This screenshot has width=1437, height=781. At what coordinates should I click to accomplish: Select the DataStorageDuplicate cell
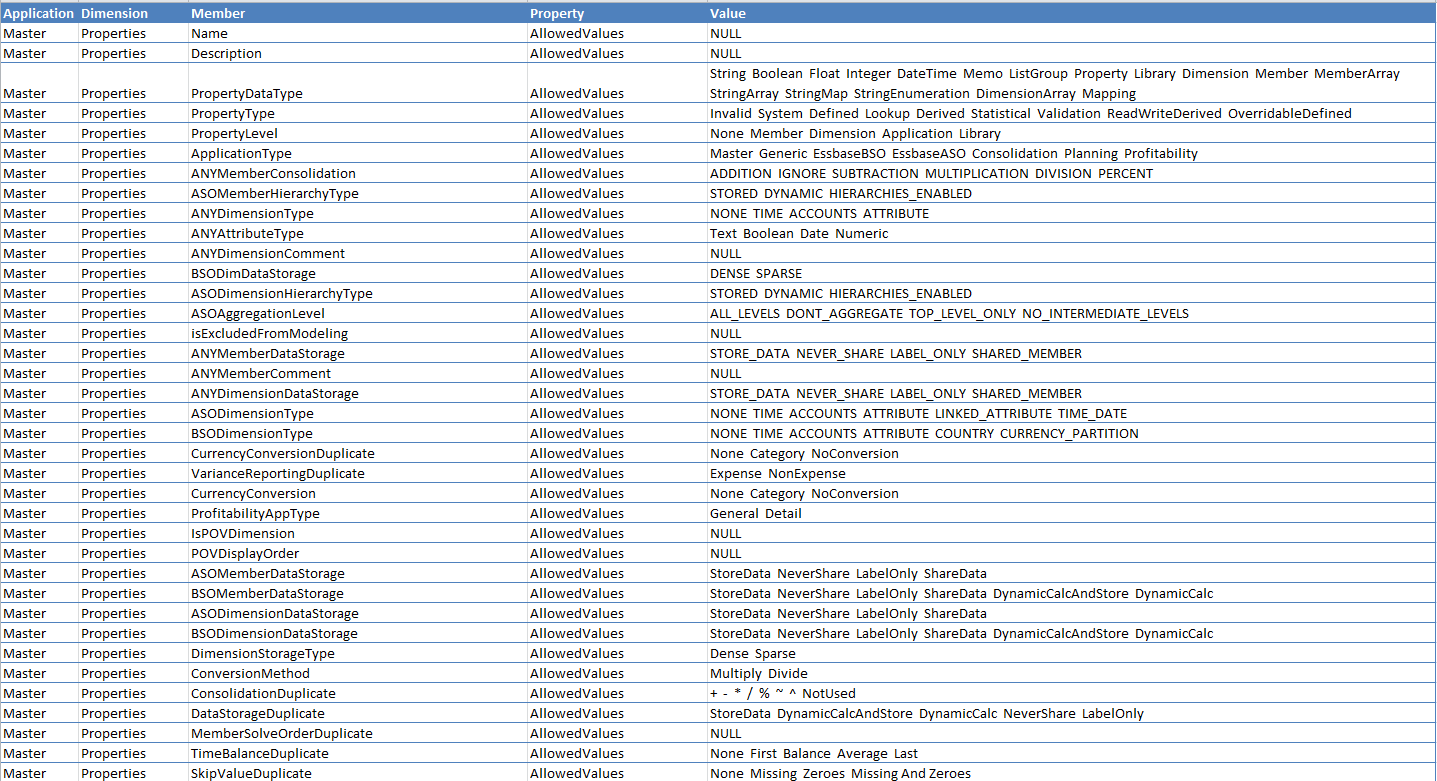357,714
